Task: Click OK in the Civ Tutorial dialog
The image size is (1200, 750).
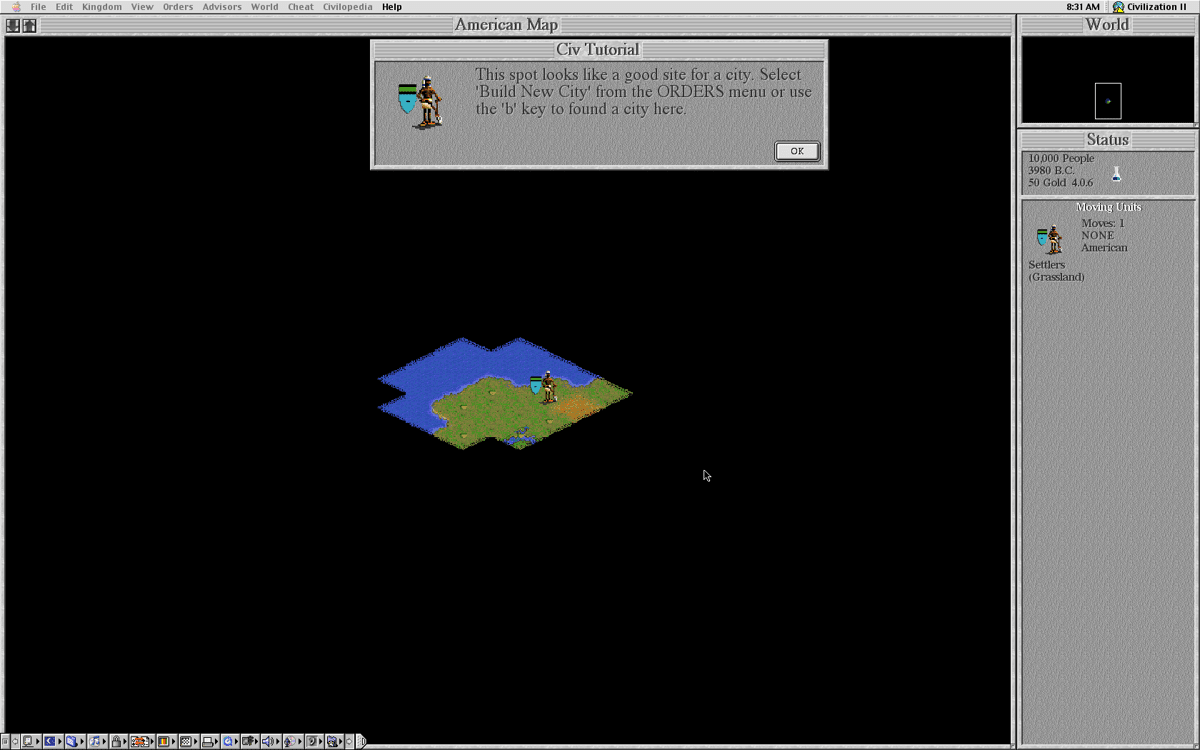Action: click(797, 151)
